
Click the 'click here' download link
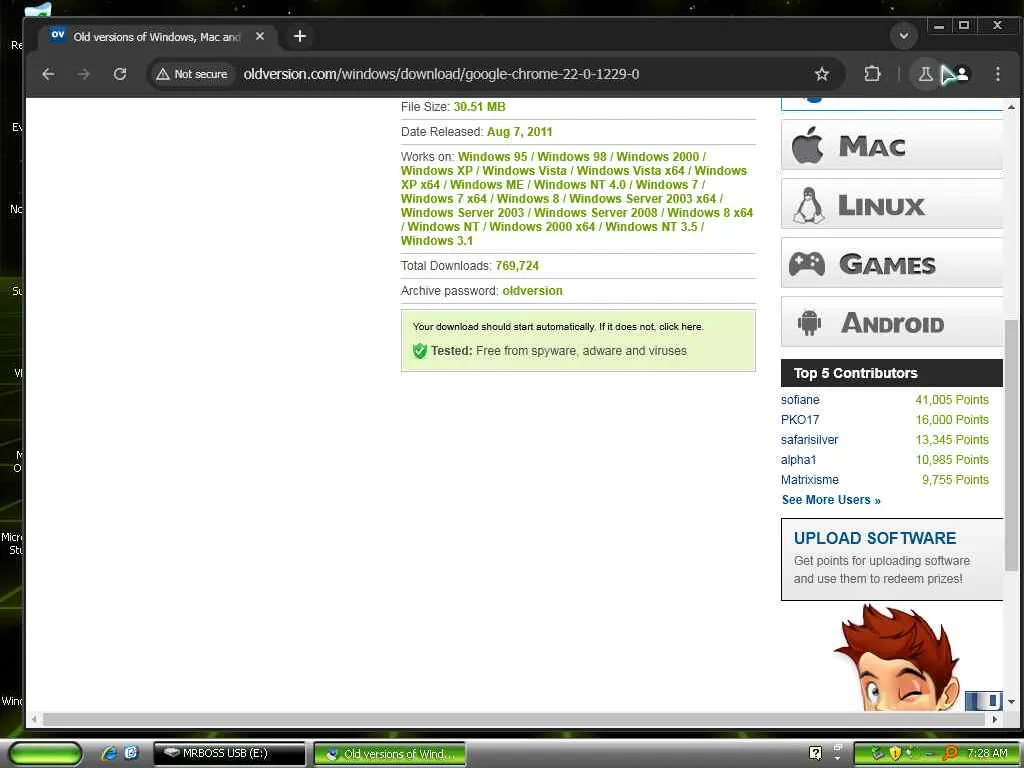pyautogui.click(x=680, y=327)
